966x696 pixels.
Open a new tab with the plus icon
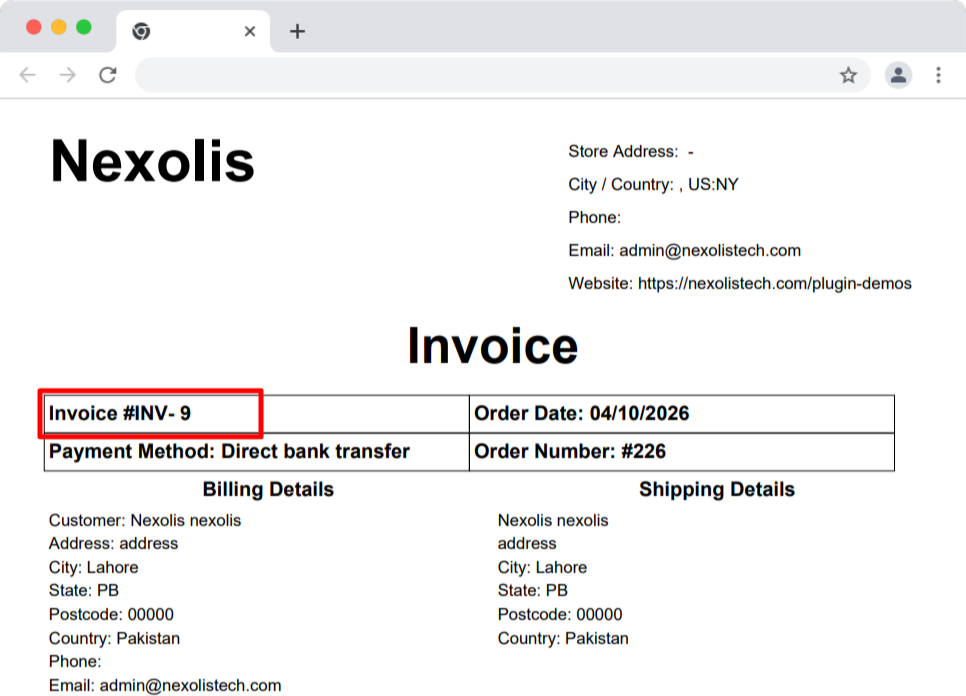point(297,31)
